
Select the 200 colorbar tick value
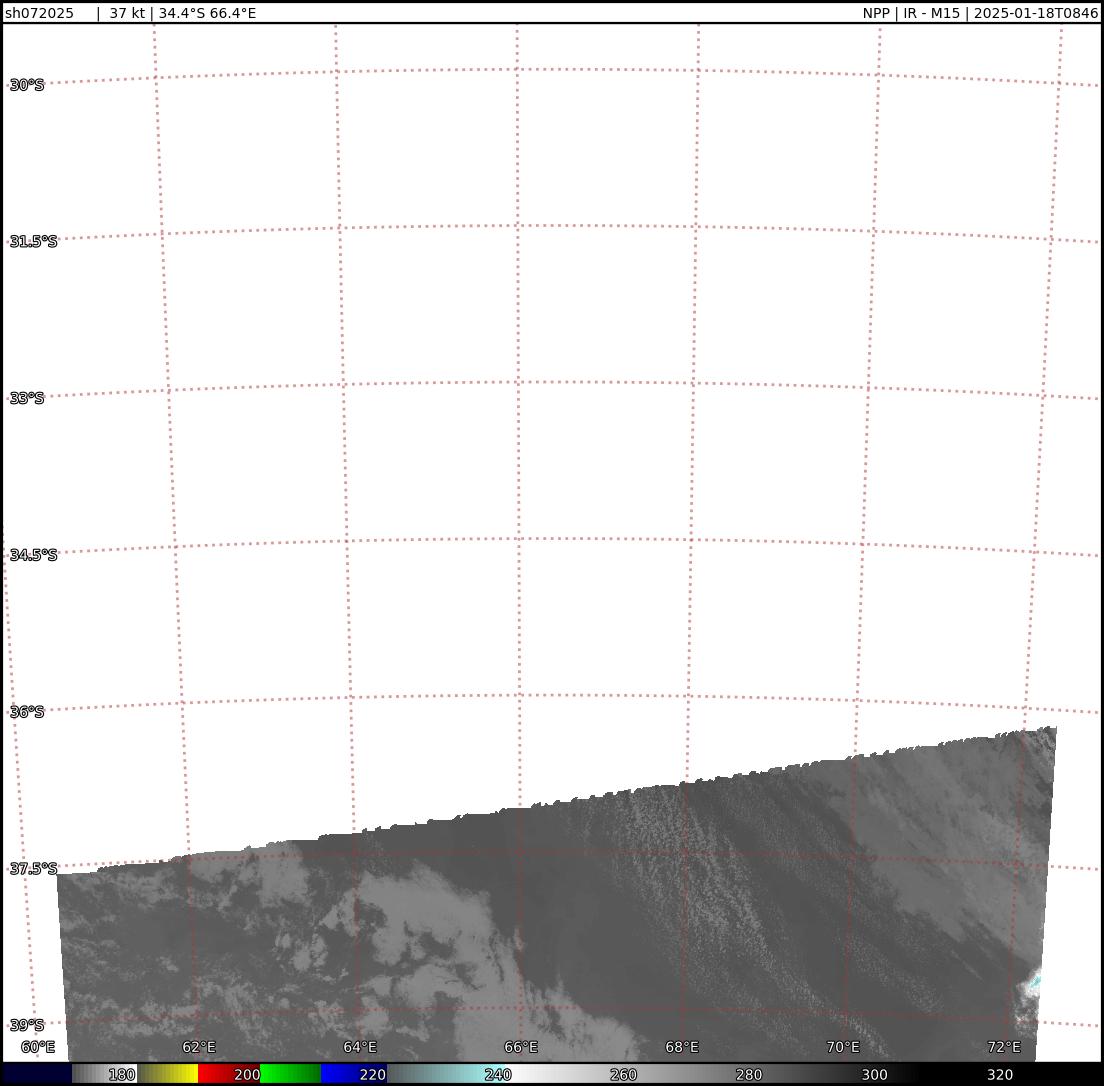click(247, 1075)
